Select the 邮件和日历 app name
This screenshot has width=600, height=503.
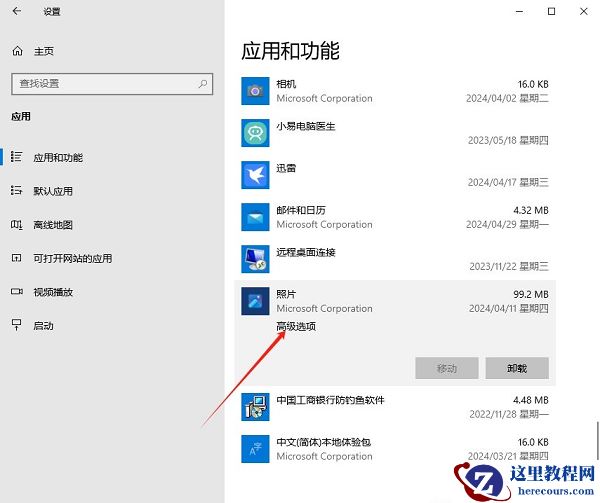pos(301,210)
